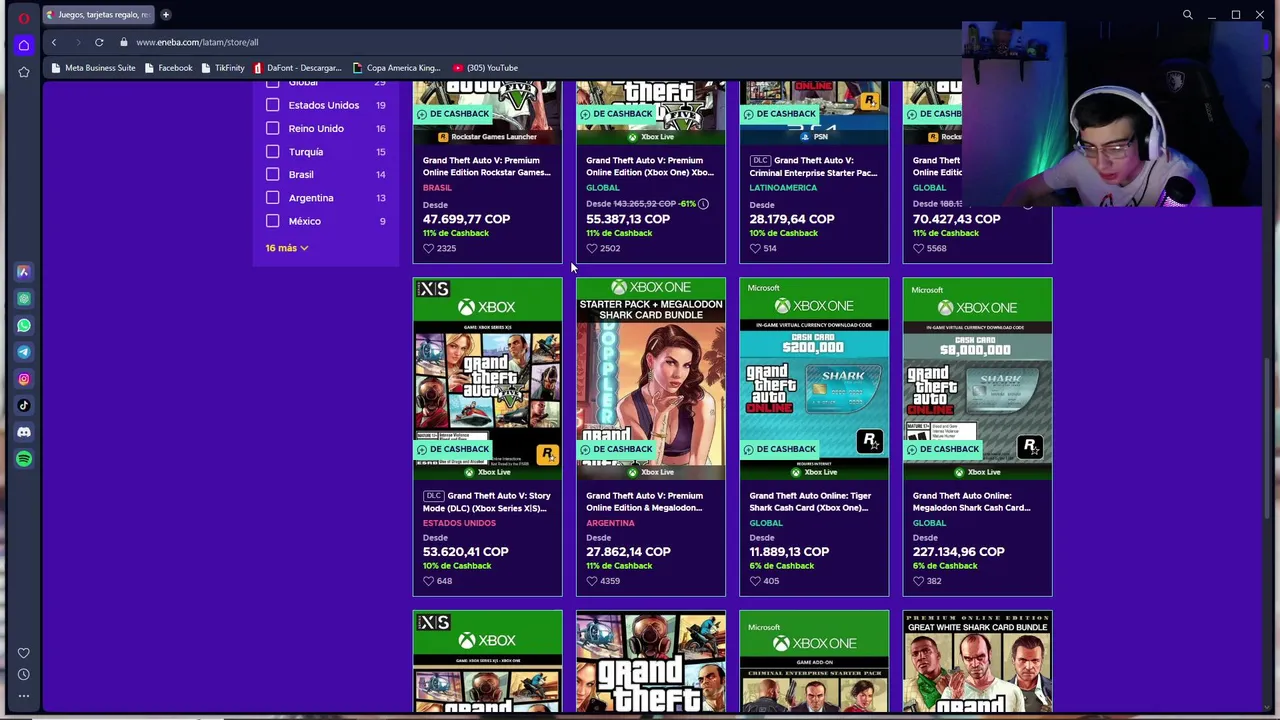This screenshot has width=1280, height=720.
Task: Open Discord in the sidebar
Action: pos(24,432)
